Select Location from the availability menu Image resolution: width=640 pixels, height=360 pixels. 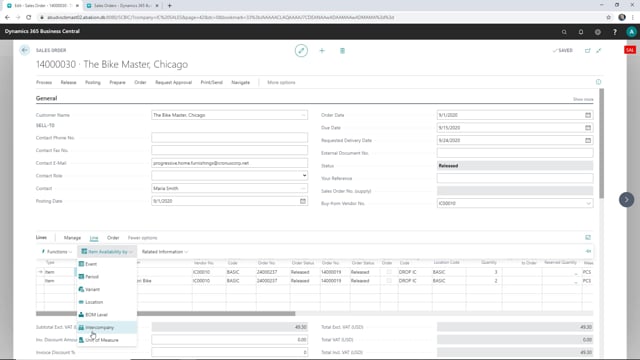pos(107,302)
